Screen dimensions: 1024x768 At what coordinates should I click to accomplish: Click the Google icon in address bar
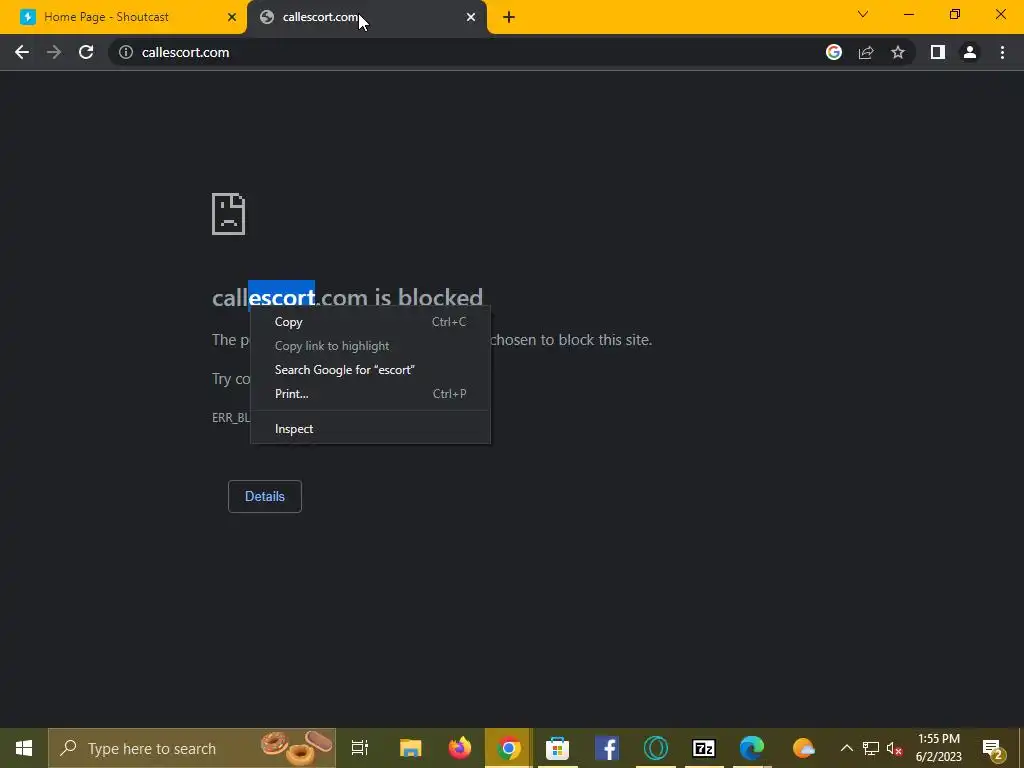click(x=834, y=52)
